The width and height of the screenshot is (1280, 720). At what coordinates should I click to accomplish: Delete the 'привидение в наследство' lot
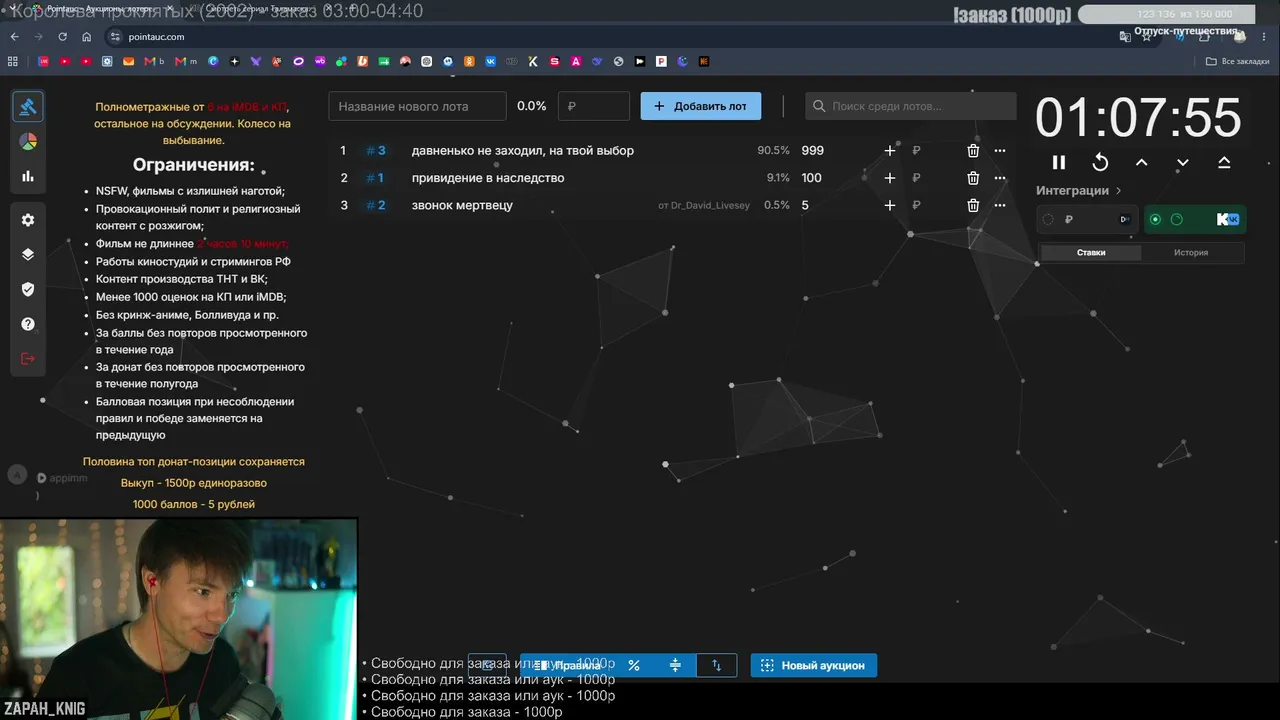tap(973, 178)
